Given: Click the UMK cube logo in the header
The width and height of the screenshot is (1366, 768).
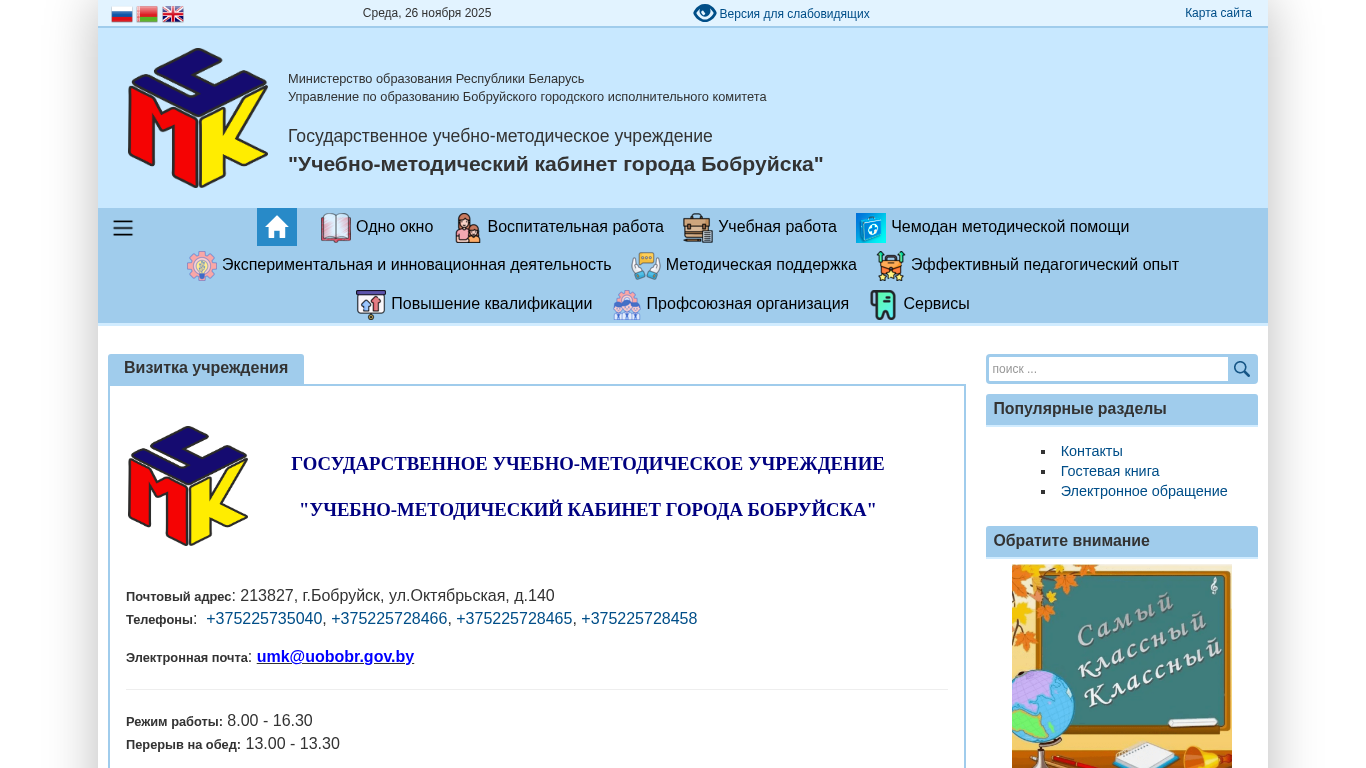Looking at the screenshot, I should coord(198,118).
